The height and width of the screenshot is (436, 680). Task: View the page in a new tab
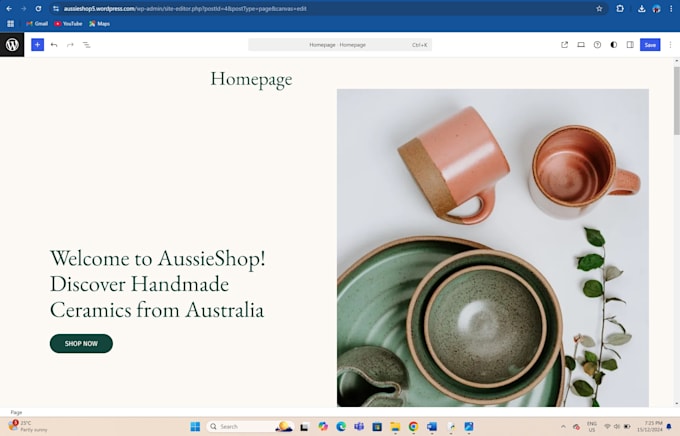(x=565, y=45)
